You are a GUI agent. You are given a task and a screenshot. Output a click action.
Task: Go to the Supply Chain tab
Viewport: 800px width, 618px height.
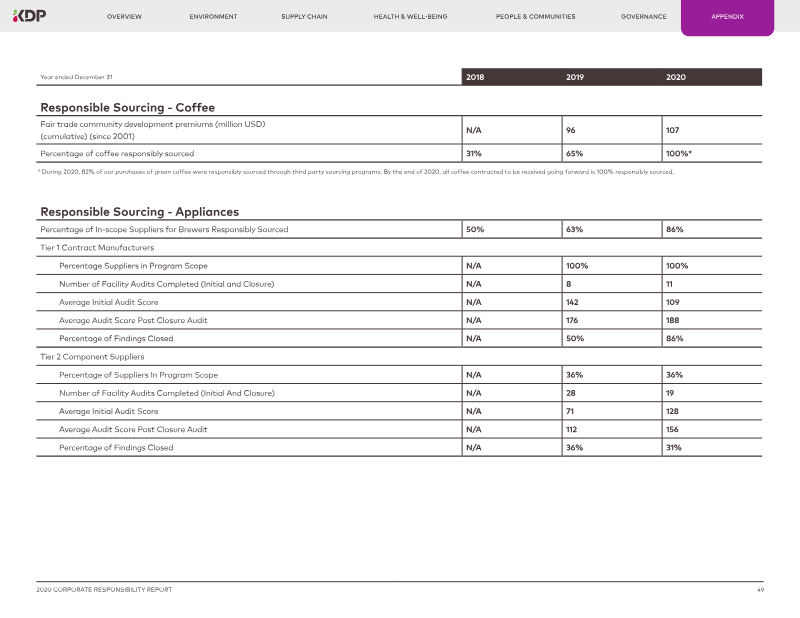tap(305, 17)
